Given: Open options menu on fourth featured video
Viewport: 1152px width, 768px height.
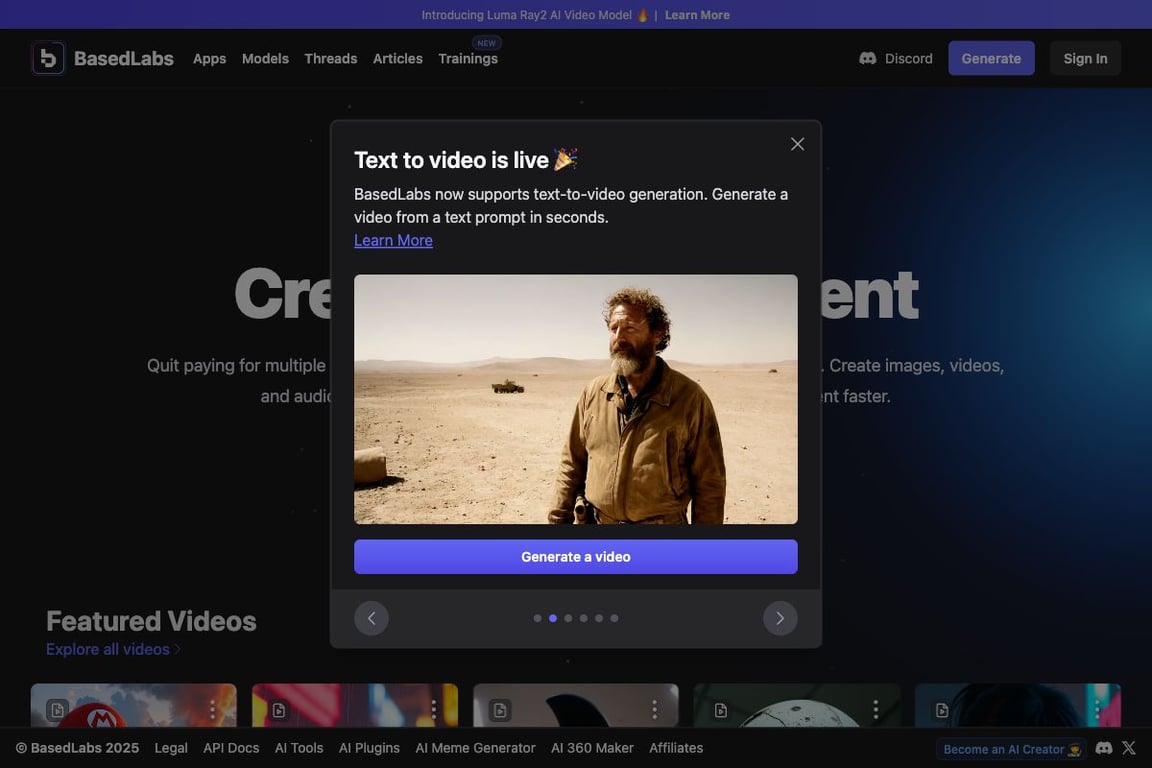Looking at the screenshot, I should pos(876,709).
